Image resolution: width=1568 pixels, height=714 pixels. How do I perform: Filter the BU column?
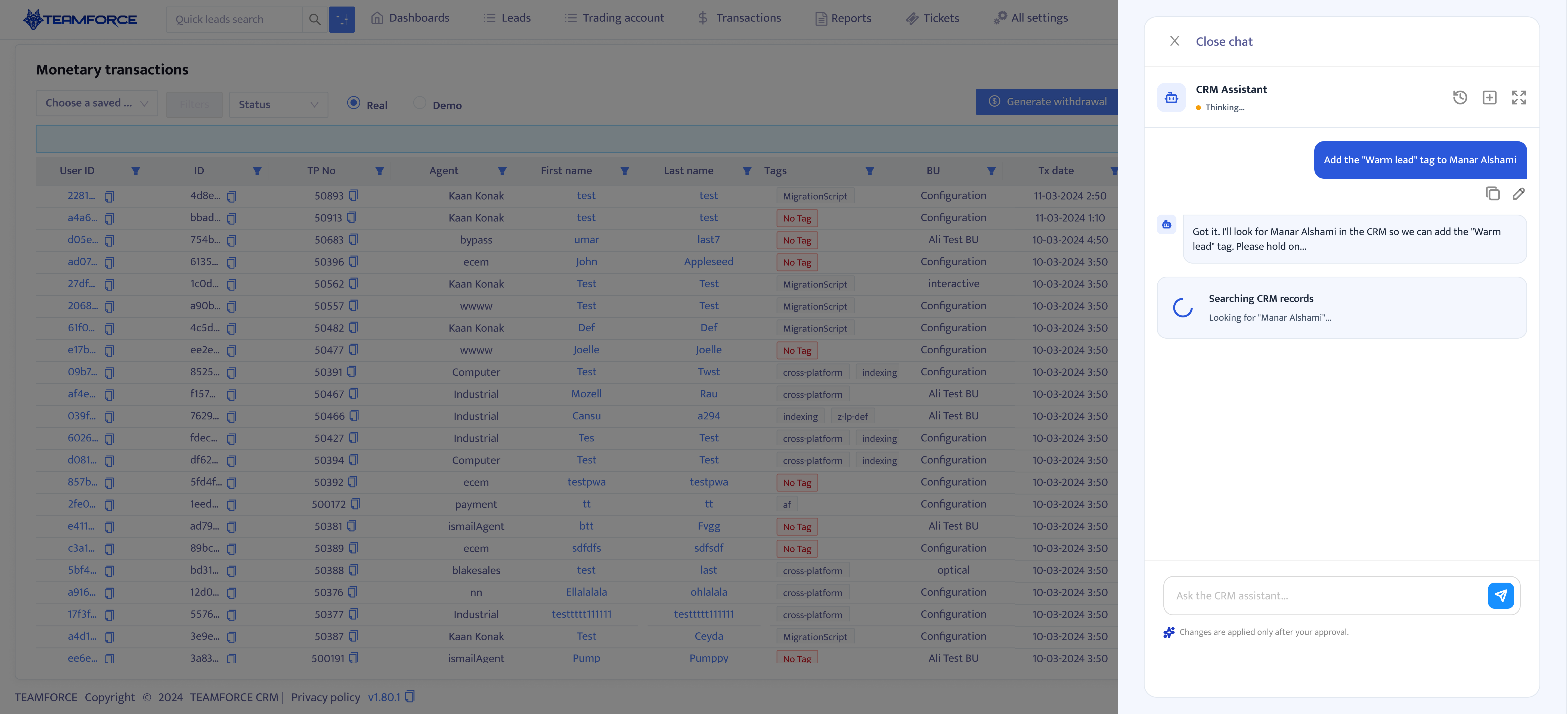[x=991, y=171]
